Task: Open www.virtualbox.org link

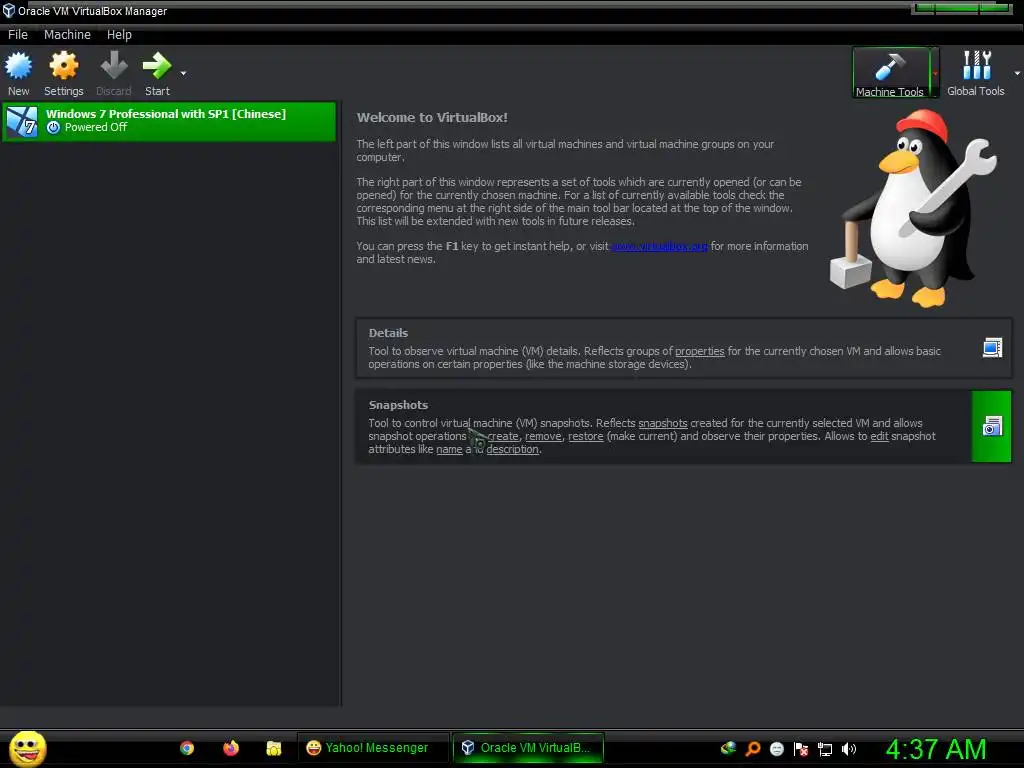Action: (x=659, y=246)
